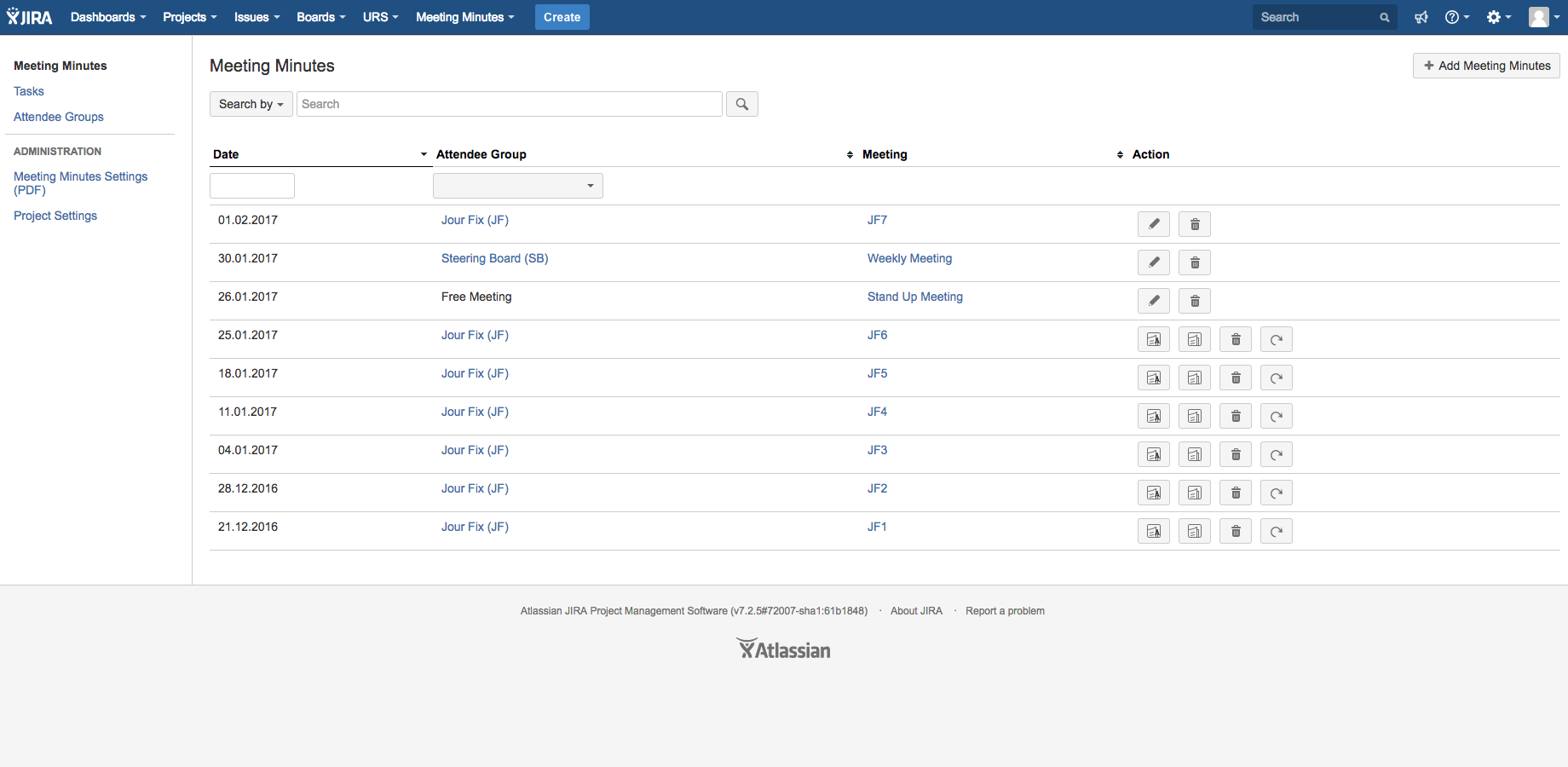Click the reopen arrow icon for JF4
The image size is (1568, 767).
1277,416
